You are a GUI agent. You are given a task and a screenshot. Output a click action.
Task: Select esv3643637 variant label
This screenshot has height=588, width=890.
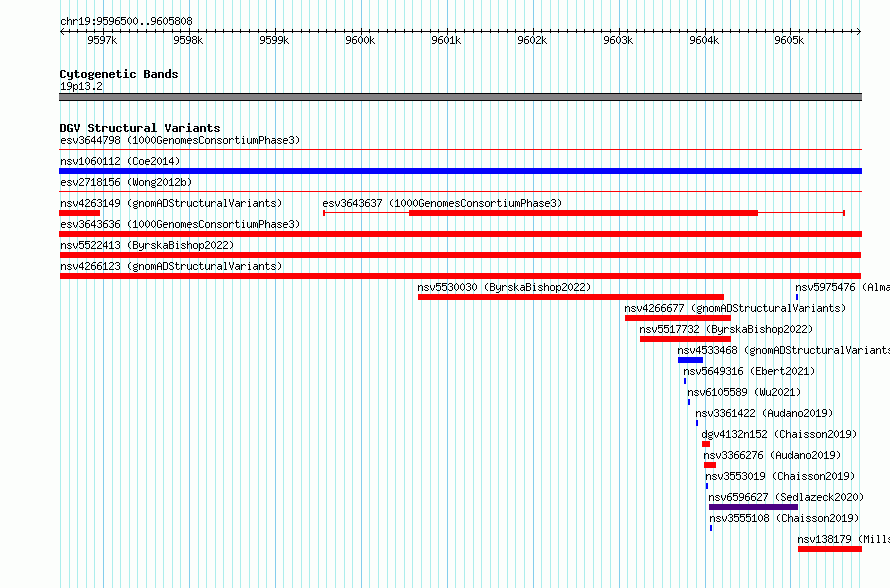[x=442, y=203]
